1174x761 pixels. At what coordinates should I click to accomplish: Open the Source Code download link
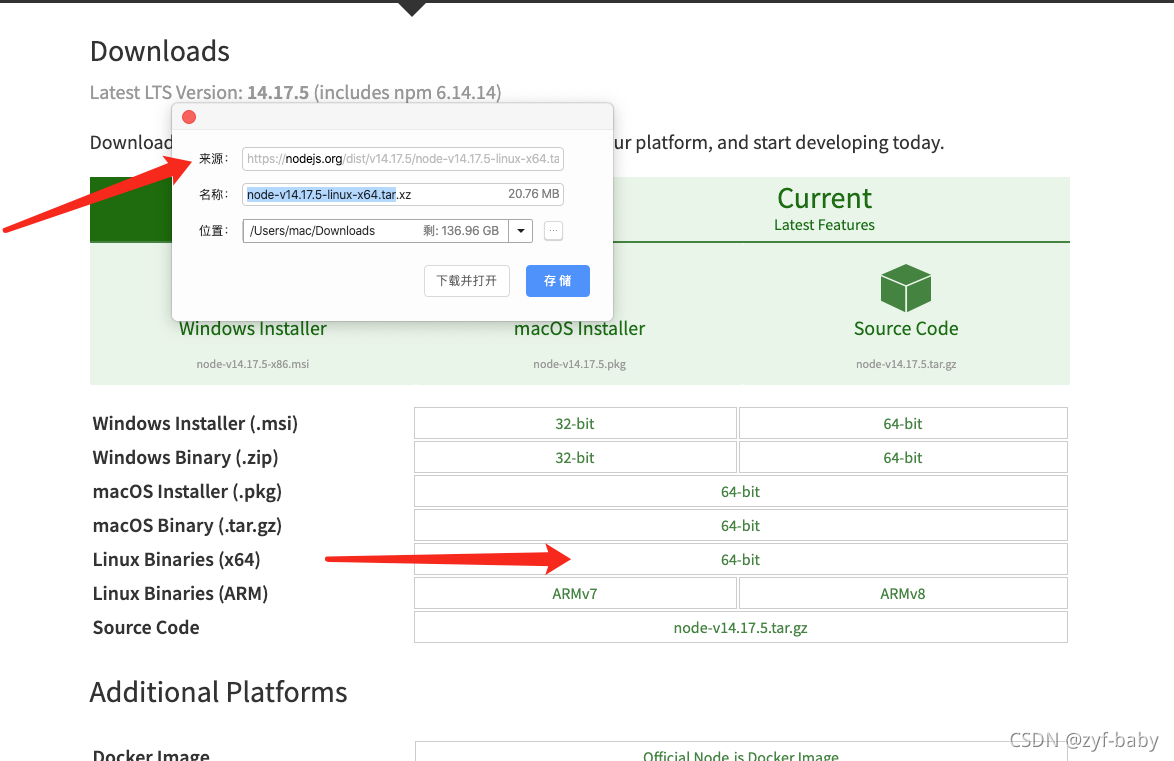point(906,329)
